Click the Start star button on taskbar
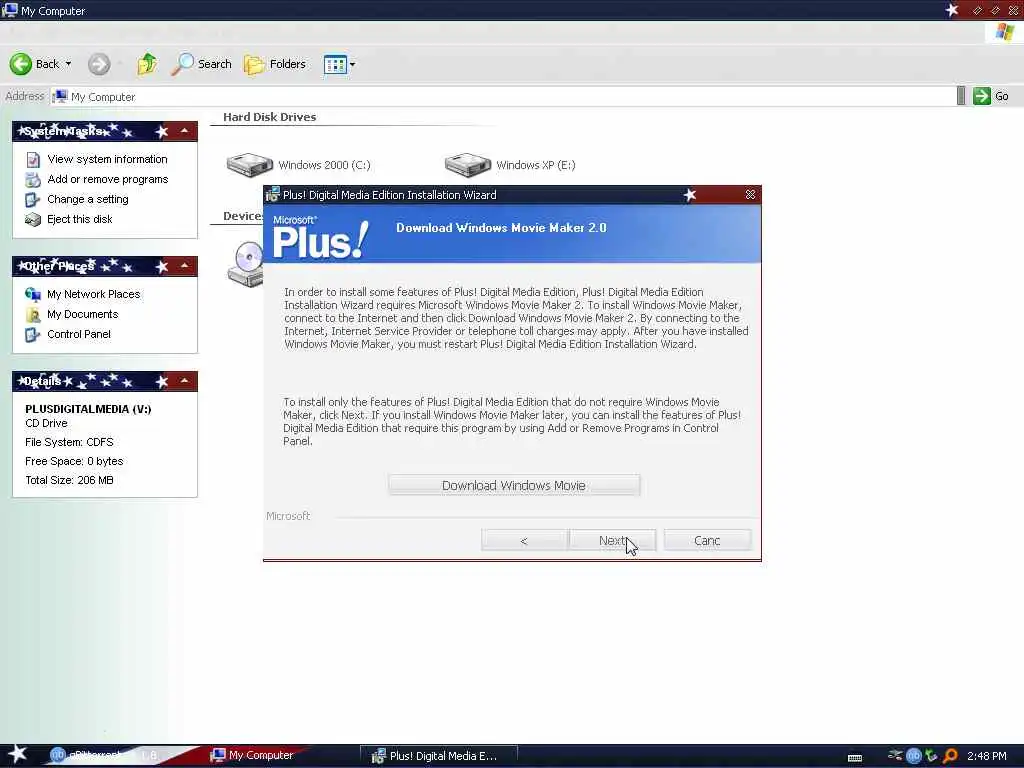 tap(18, 755)
